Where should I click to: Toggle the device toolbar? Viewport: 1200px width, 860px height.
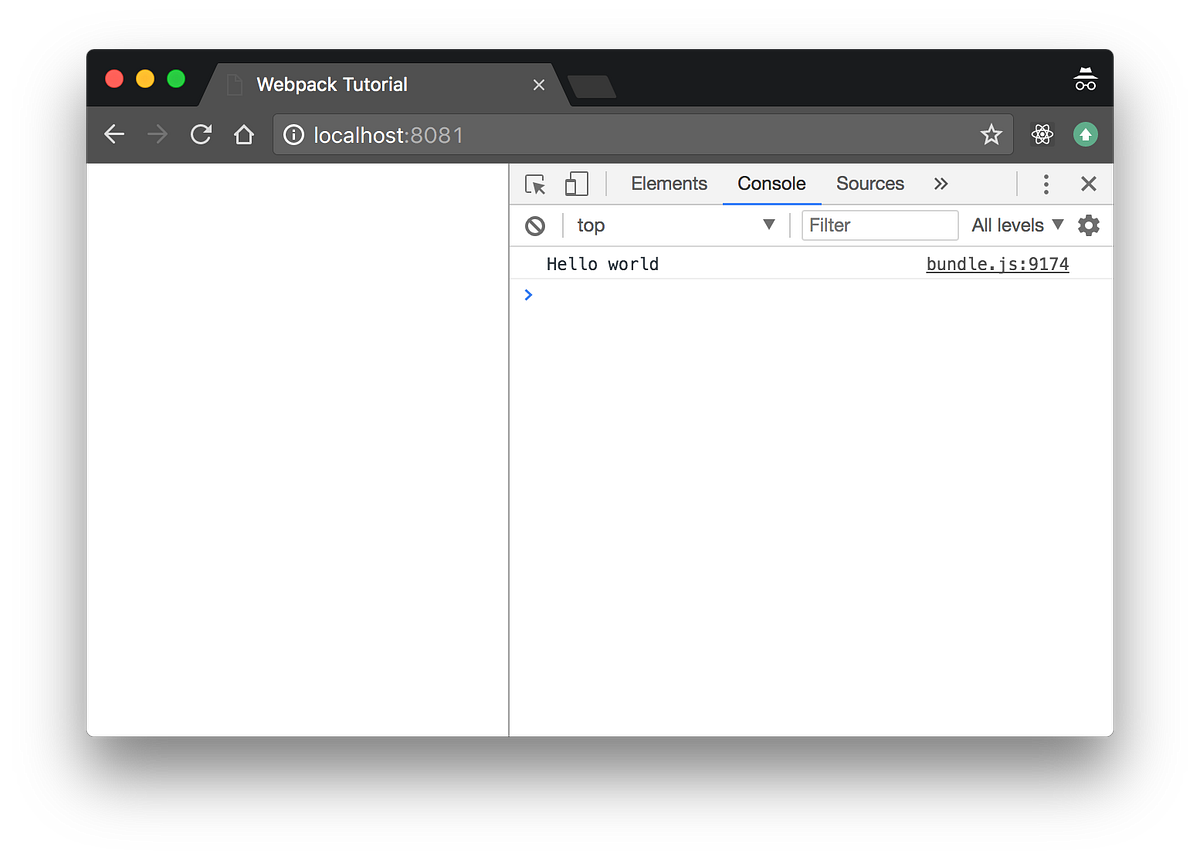pos(576,184)
